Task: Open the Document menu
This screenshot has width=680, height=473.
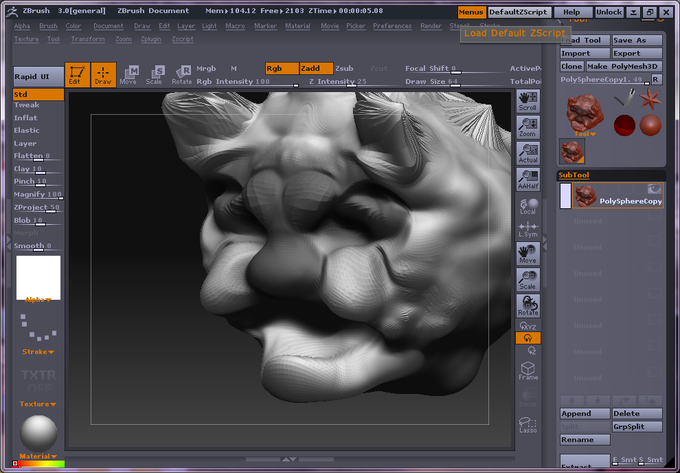Action: coord(108,26)
